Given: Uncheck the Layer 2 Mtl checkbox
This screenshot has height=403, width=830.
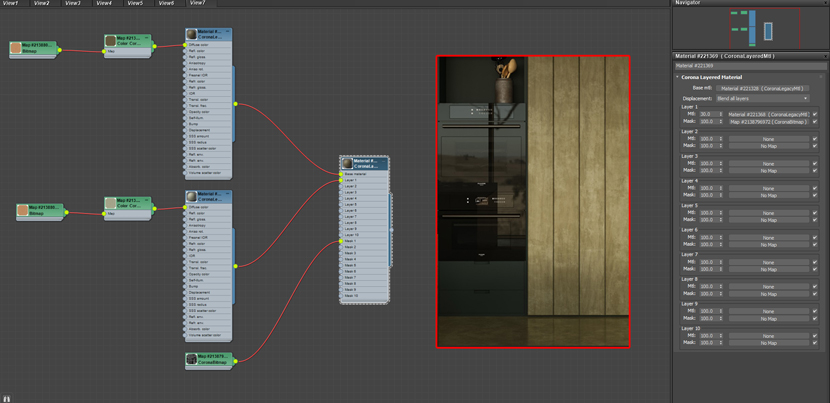Looking at the screenshot, I should [x=815, y=139].
